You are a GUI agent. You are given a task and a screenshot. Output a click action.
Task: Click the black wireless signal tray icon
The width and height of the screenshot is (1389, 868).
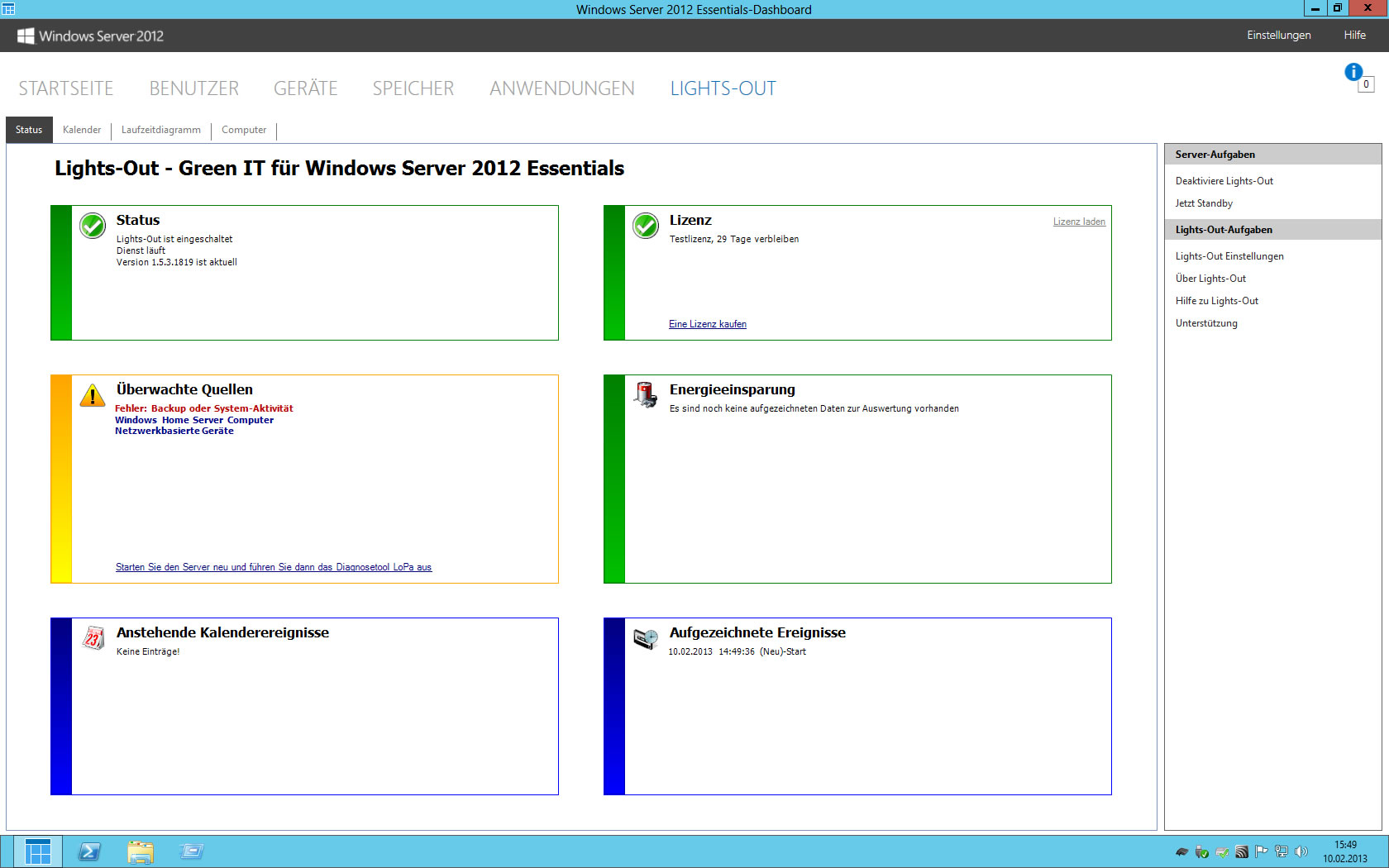1242,851
